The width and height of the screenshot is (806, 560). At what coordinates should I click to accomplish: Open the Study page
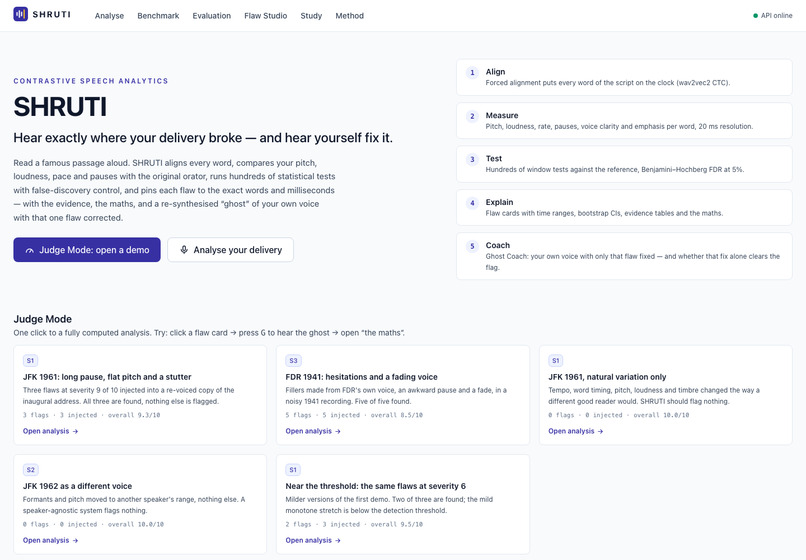(x=311, y=16)
